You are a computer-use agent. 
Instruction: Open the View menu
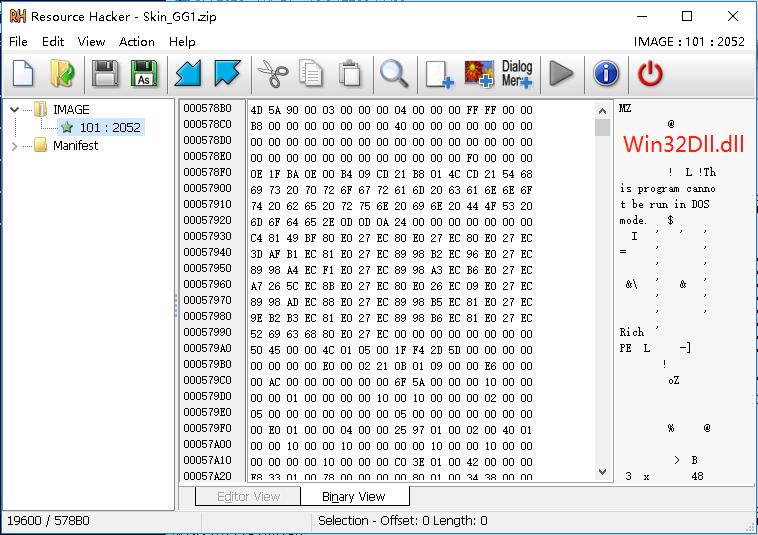pos(91,42)
